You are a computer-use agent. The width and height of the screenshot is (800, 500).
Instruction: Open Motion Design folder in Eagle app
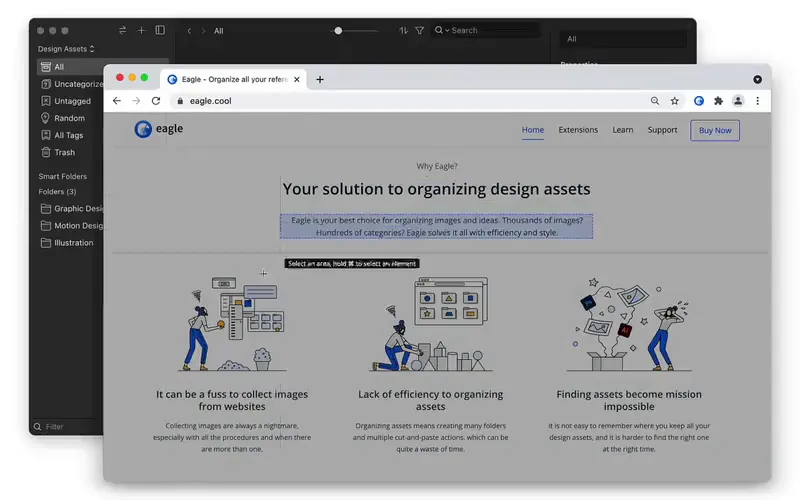[x=70, y=226]
